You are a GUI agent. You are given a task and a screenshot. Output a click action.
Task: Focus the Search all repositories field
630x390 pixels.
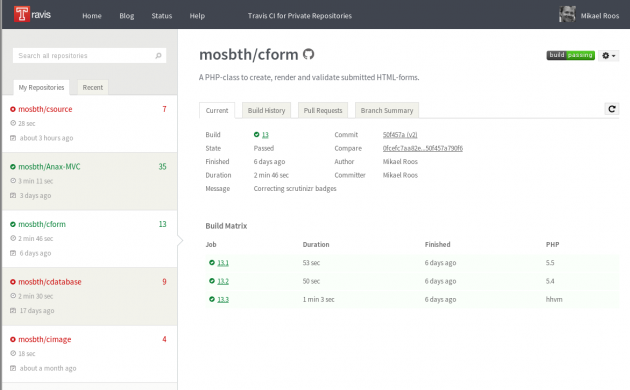(x=89, y=55)
